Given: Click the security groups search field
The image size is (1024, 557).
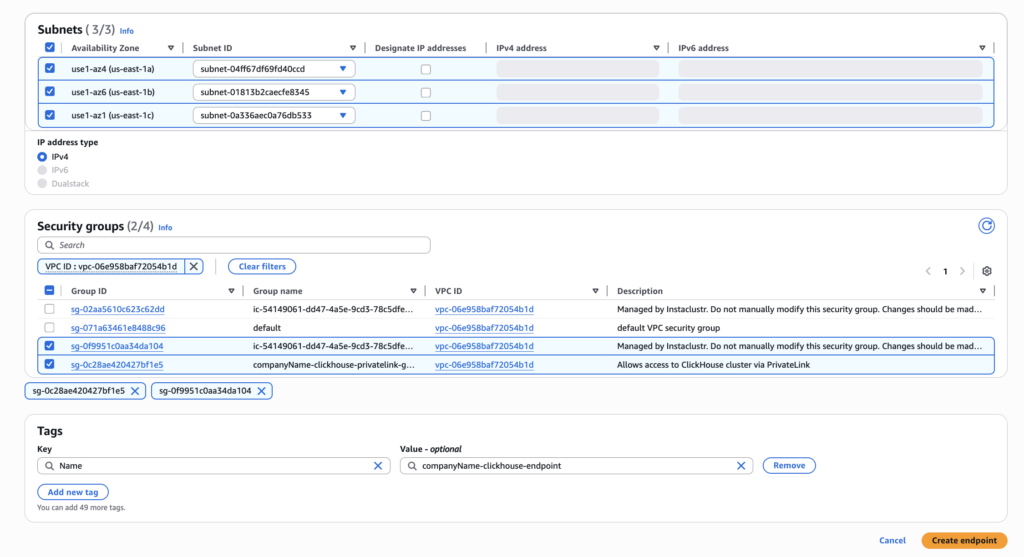Looking at the screenshot, I should [x=234, y=245].
